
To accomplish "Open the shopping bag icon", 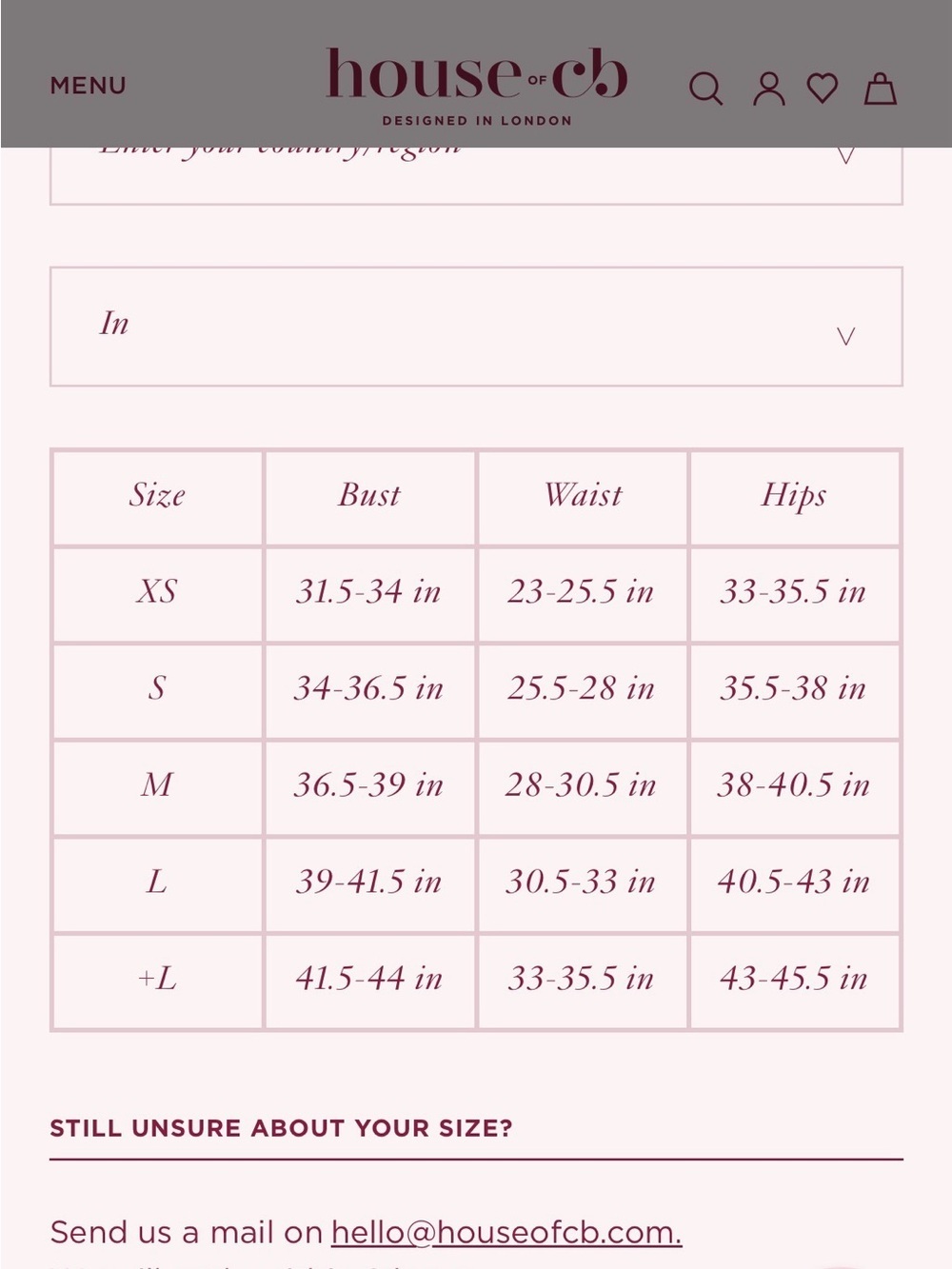I will (x=880, y=89).
